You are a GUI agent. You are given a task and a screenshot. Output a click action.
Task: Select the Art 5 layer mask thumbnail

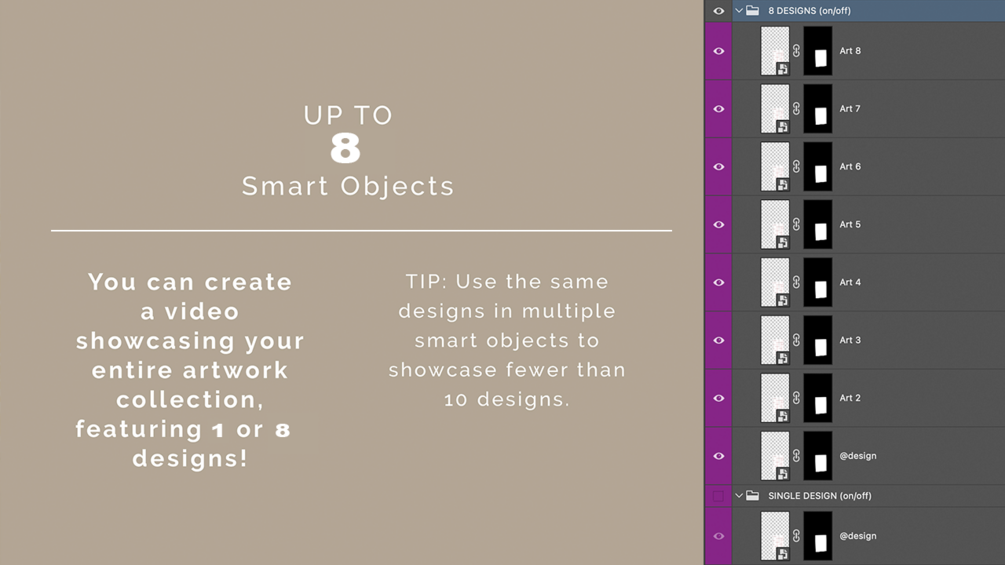click(x=818, y=224)
